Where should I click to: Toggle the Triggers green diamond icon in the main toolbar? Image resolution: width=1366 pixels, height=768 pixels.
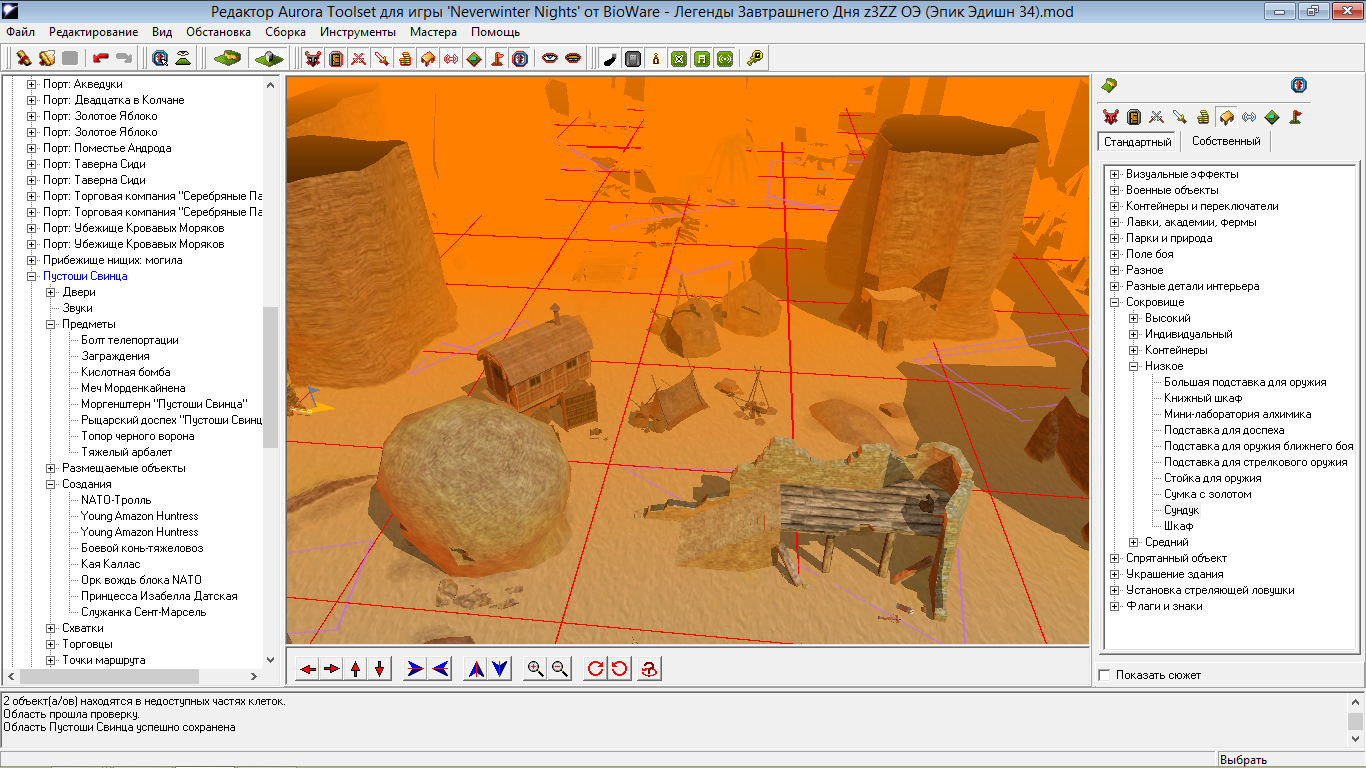point(474,59)
